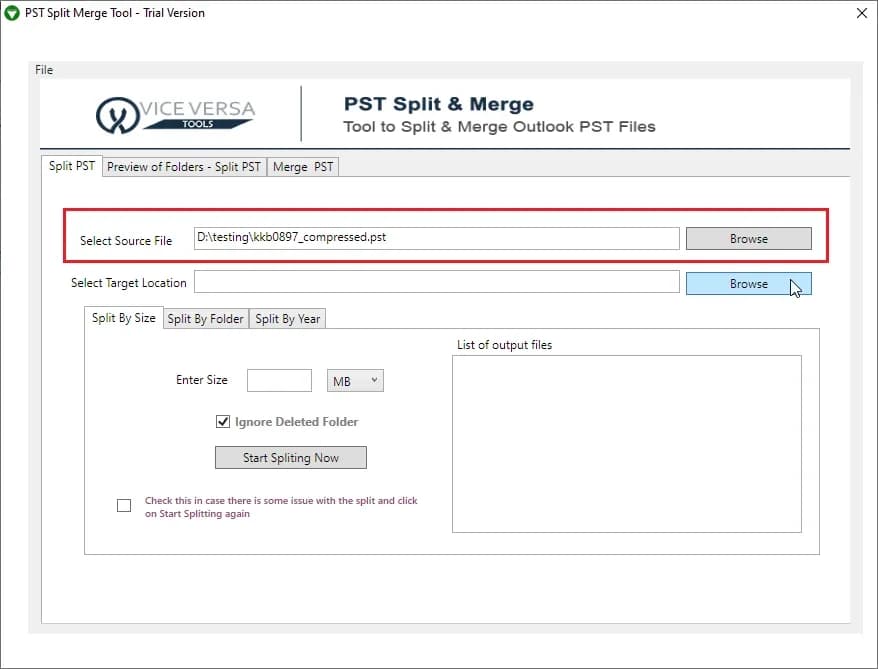This screenshot has width=878, height=669.
Task: Click the Enter Size input box
Action: click(279, 381)
